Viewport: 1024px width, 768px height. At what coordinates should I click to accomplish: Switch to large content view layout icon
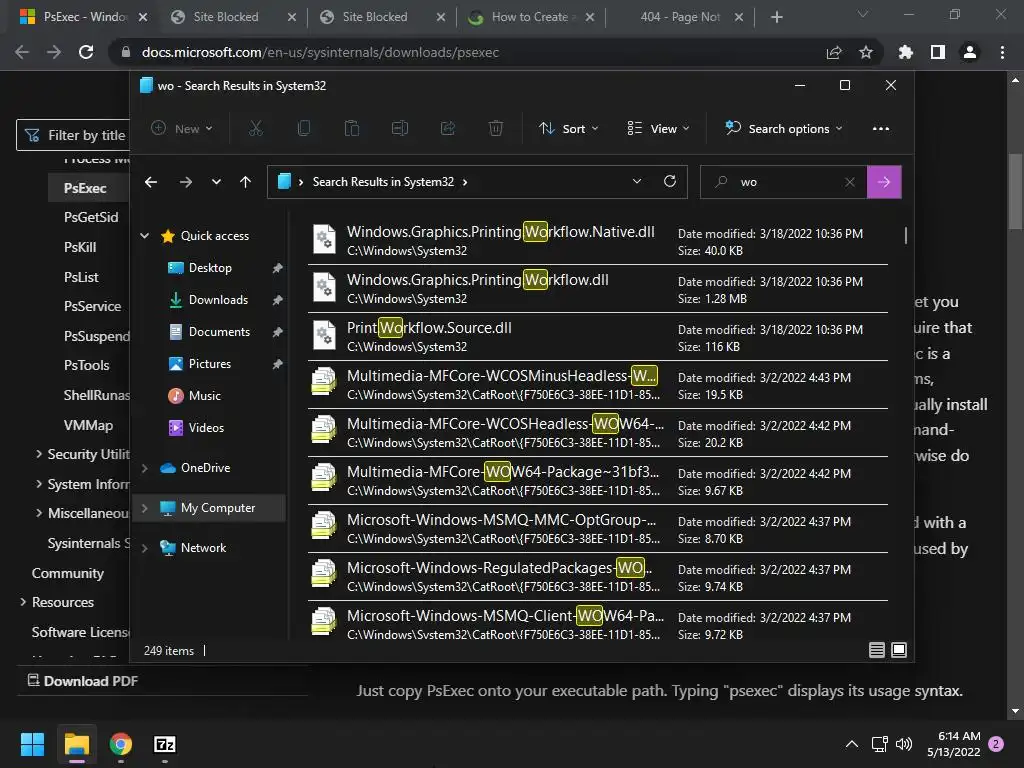[x=899, y=650]
